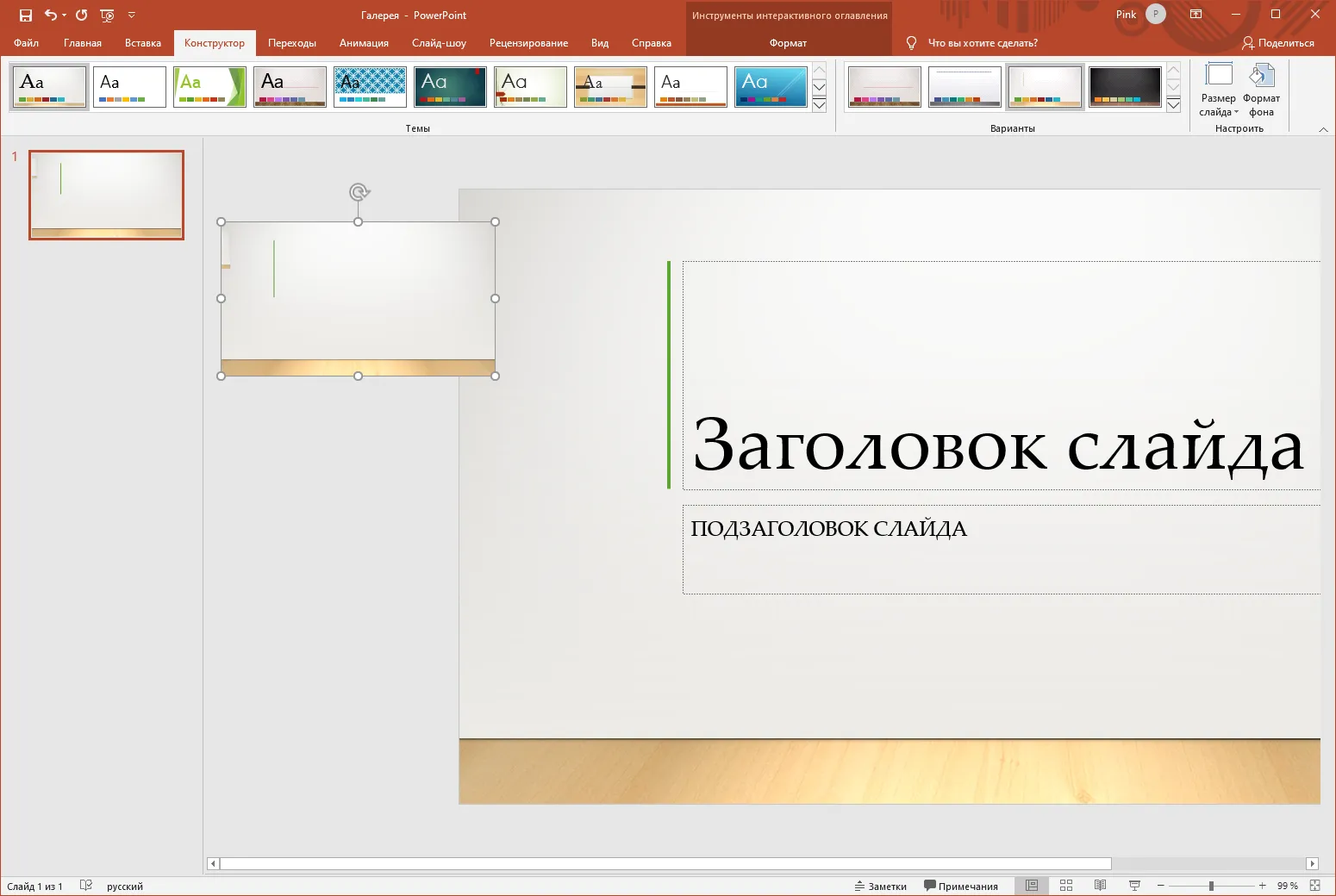Select the dark black variant thumbnail
This screenshot has width=1336, height=896.
pos(1125,87)
